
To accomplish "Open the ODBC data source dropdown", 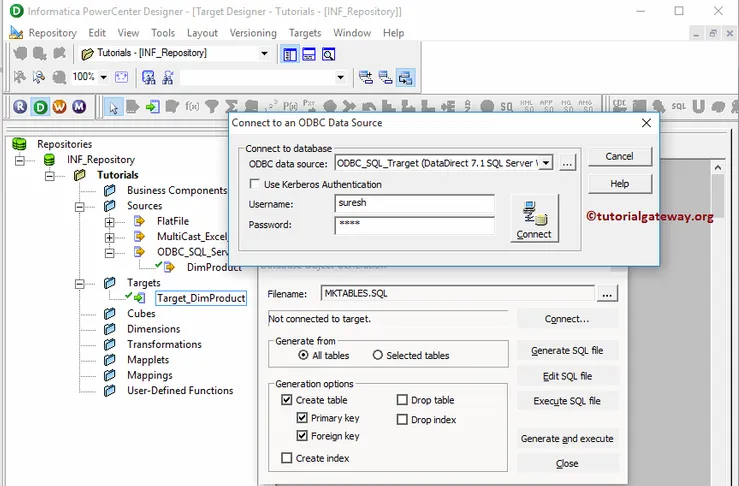I will click(546, 163).
